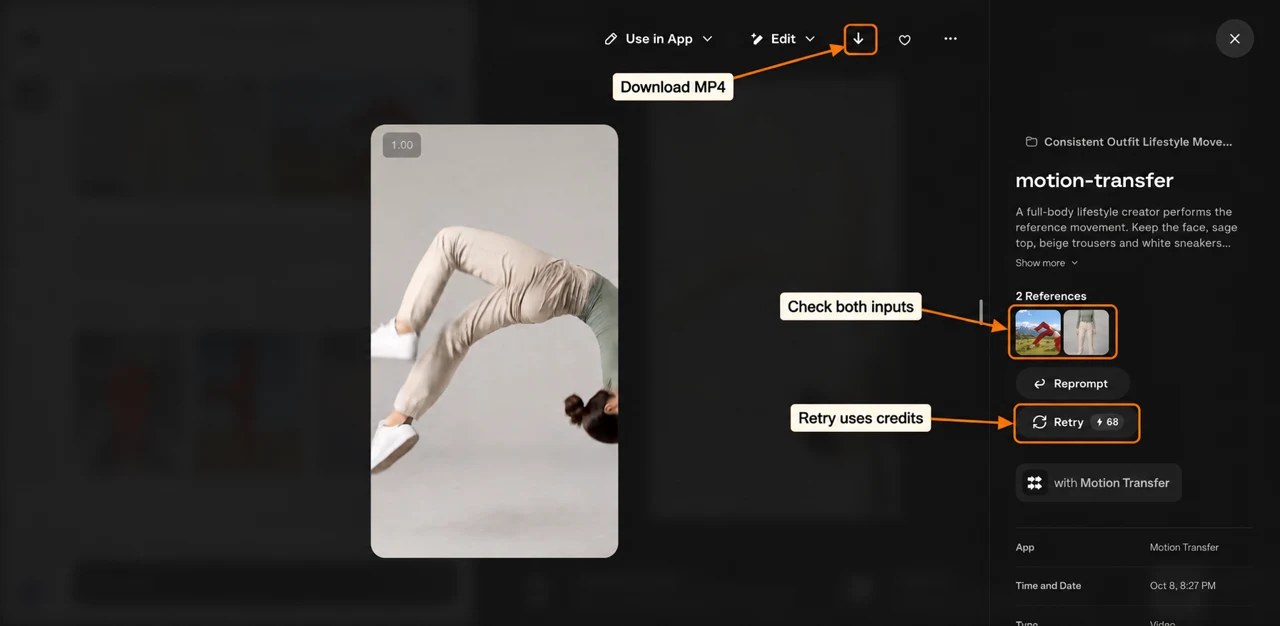Click the 1.00 badge on the video
This screenshot has height=626, width=1280.
pyautogui.click(x=402, y=145)
